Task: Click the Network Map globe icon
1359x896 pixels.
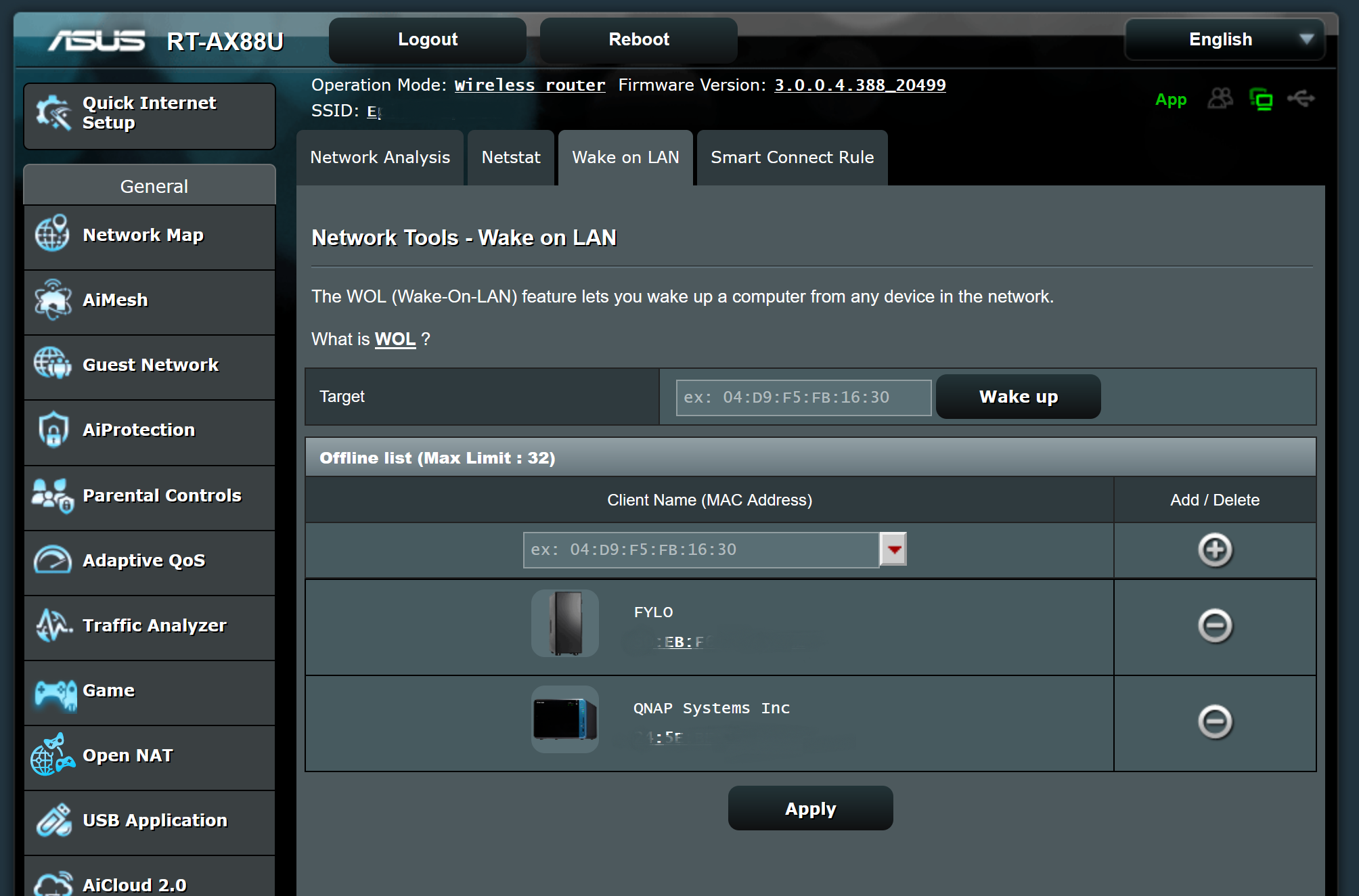Action: point(52,234)
